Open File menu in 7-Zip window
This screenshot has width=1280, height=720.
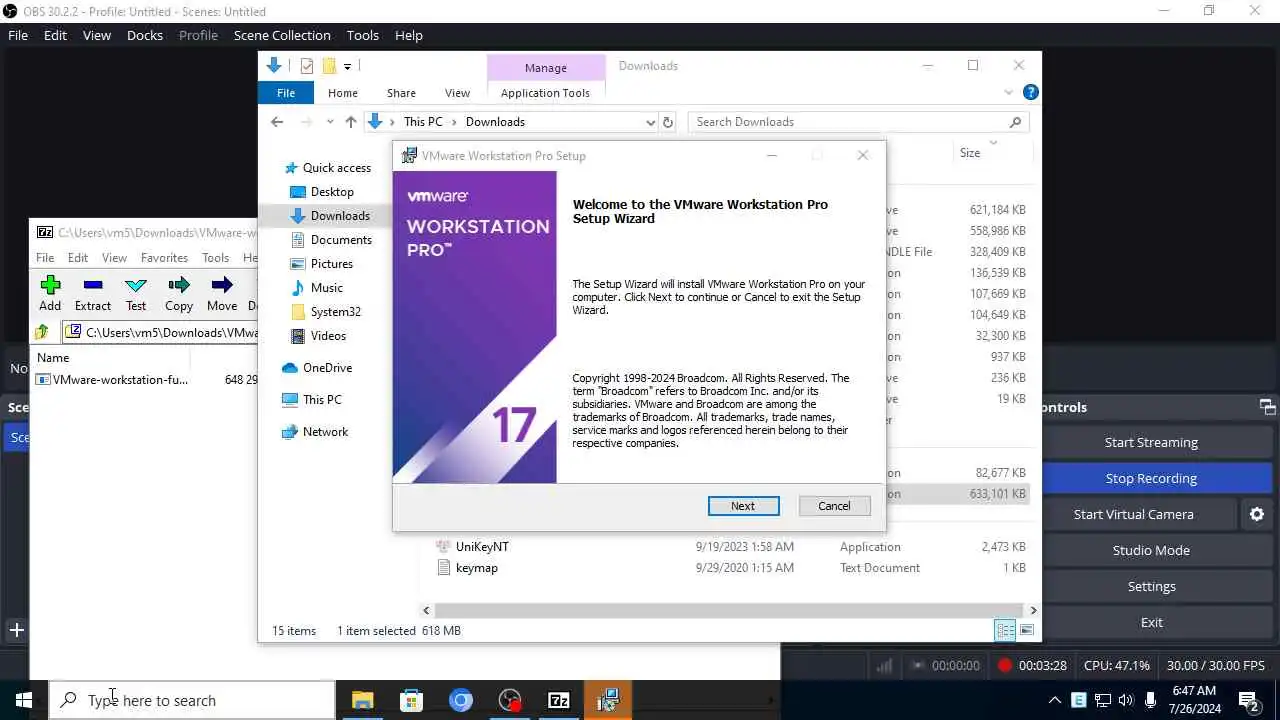click(45, 258)
